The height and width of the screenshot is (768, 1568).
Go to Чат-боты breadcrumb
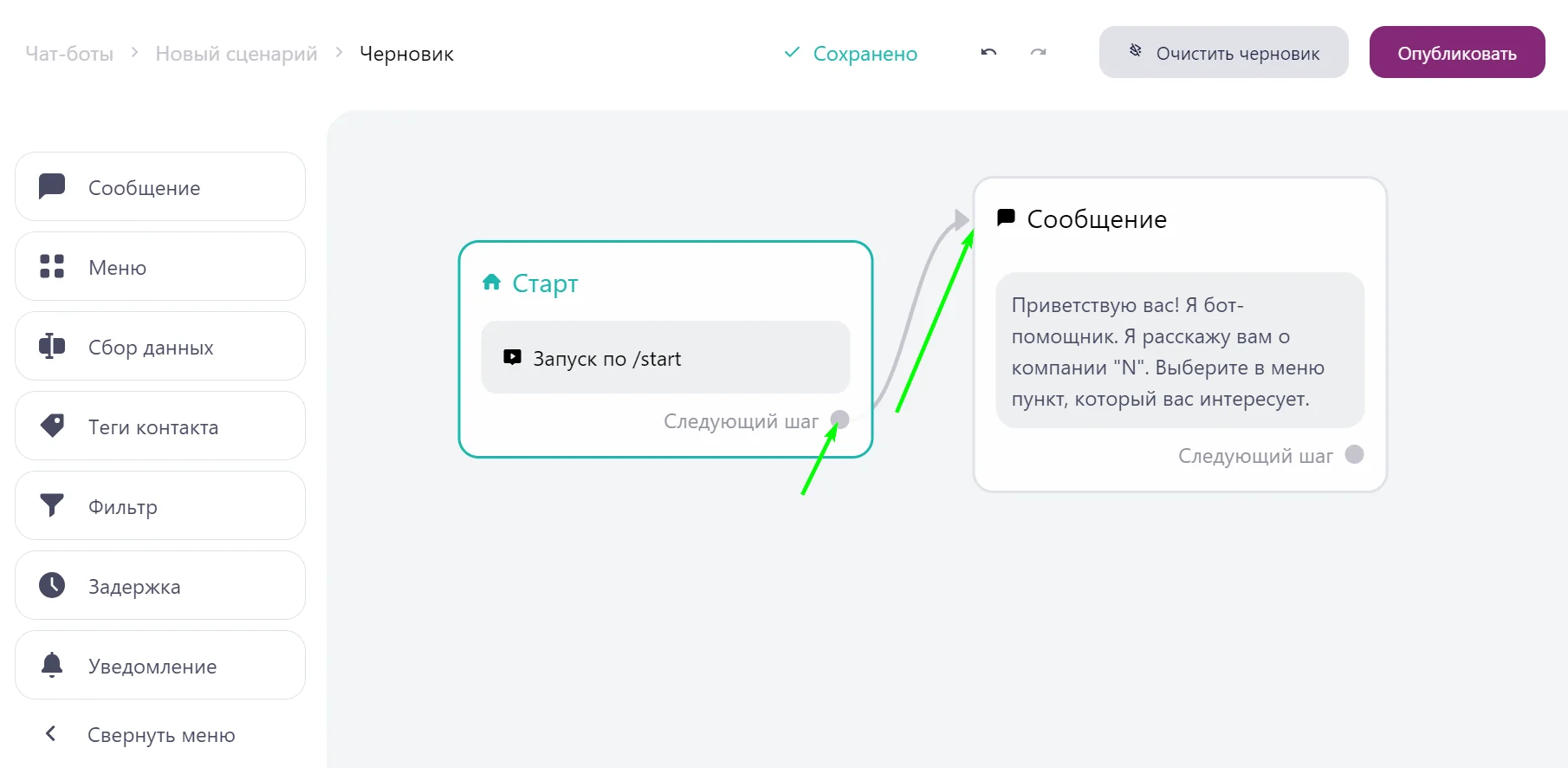(x=69, y=54)
